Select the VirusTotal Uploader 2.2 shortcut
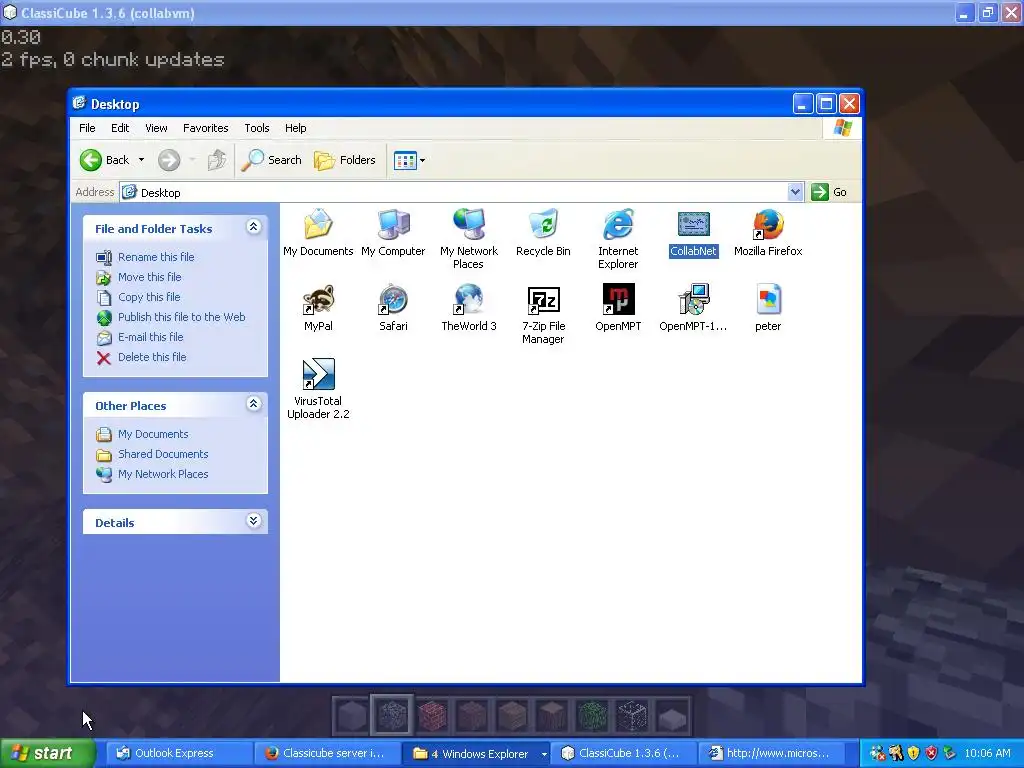 318,389
